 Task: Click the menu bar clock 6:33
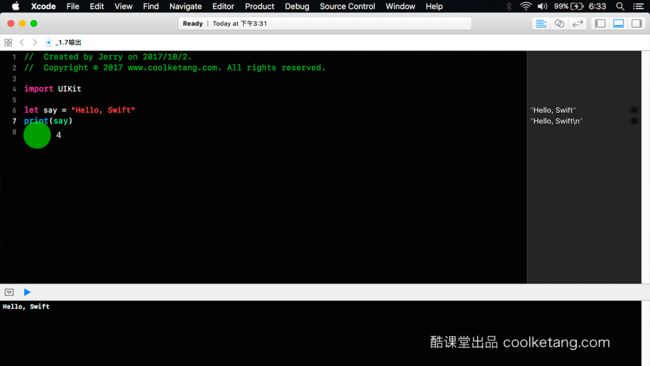597,6
